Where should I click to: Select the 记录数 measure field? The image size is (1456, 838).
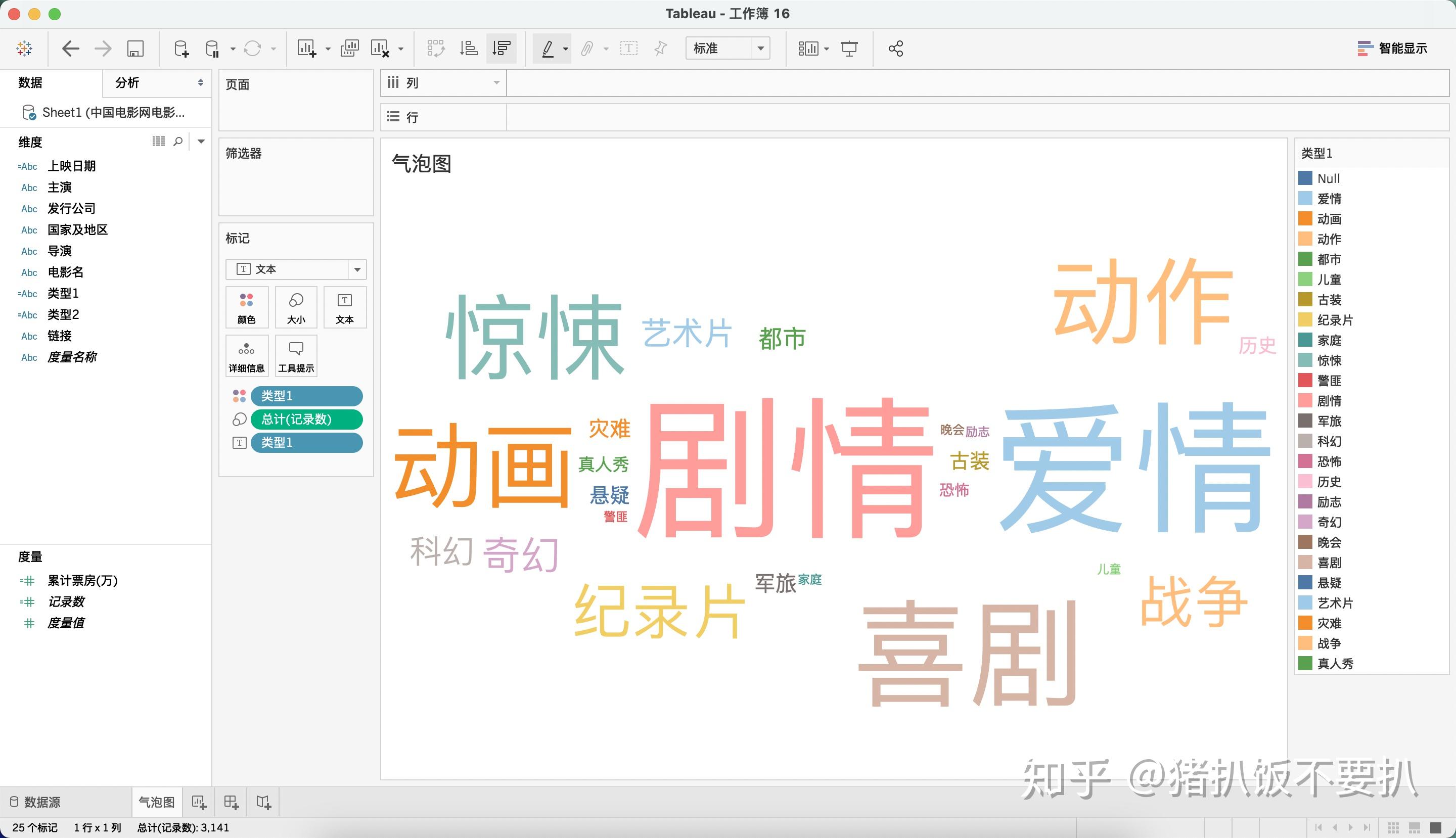point(66,601)
